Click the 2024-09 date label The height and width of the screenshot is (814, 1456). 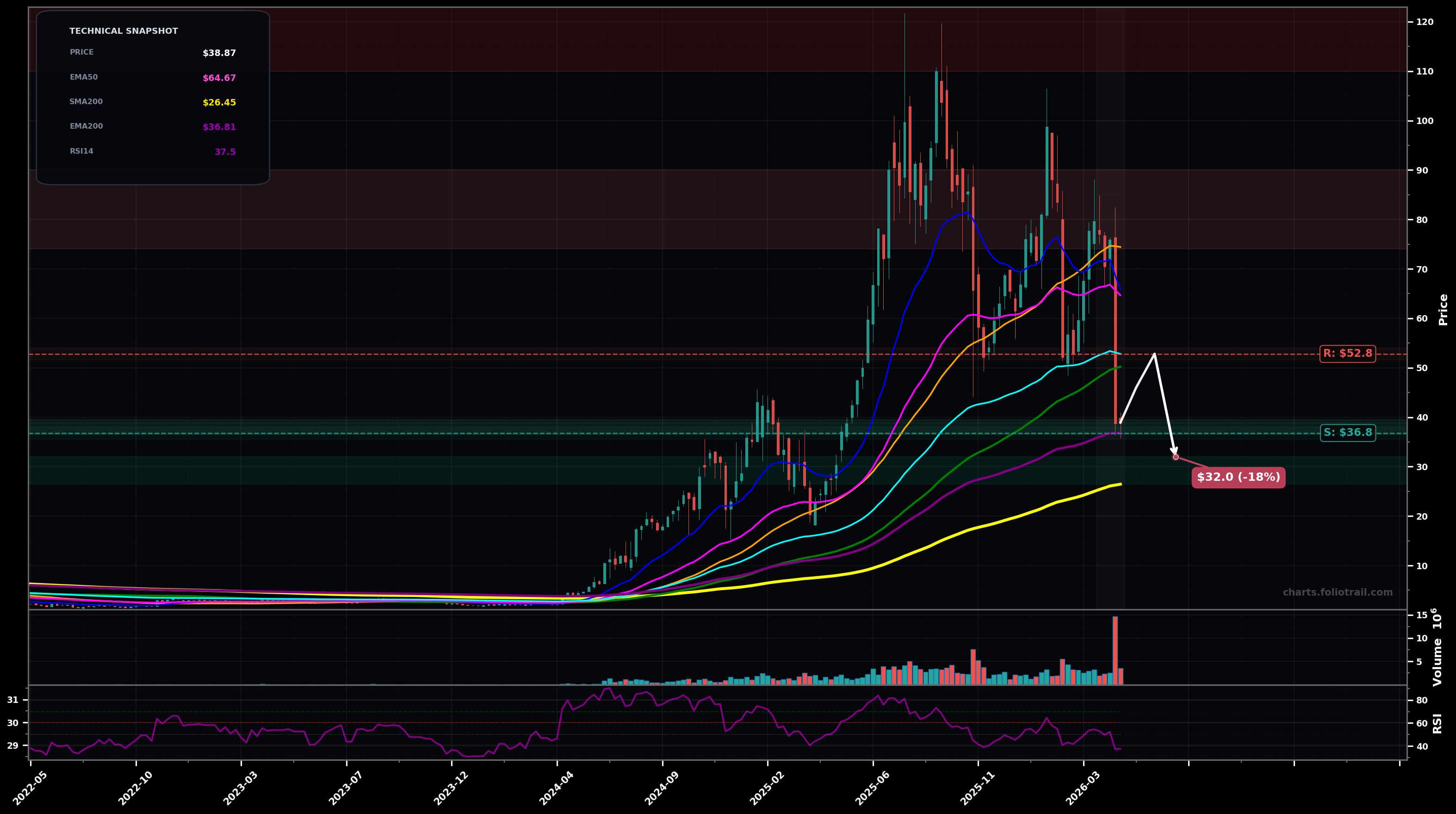663,788
